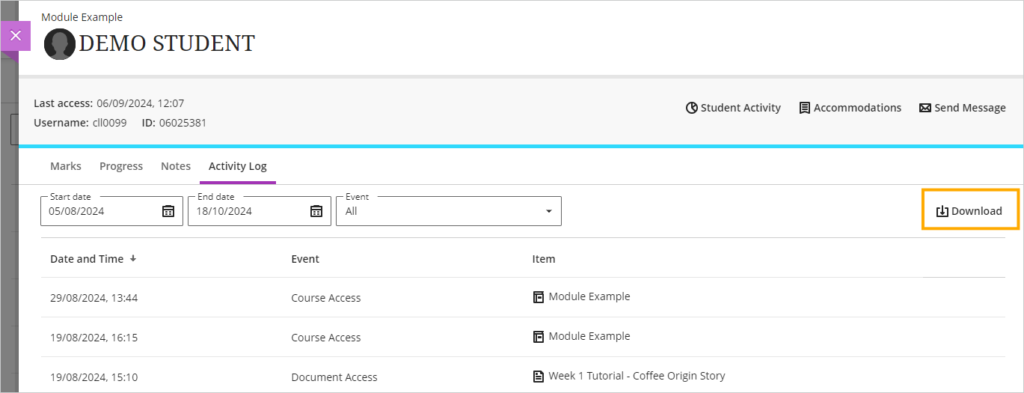Switch to the Marks tab
Screen dimensions: 1024x393
[66, 166]
